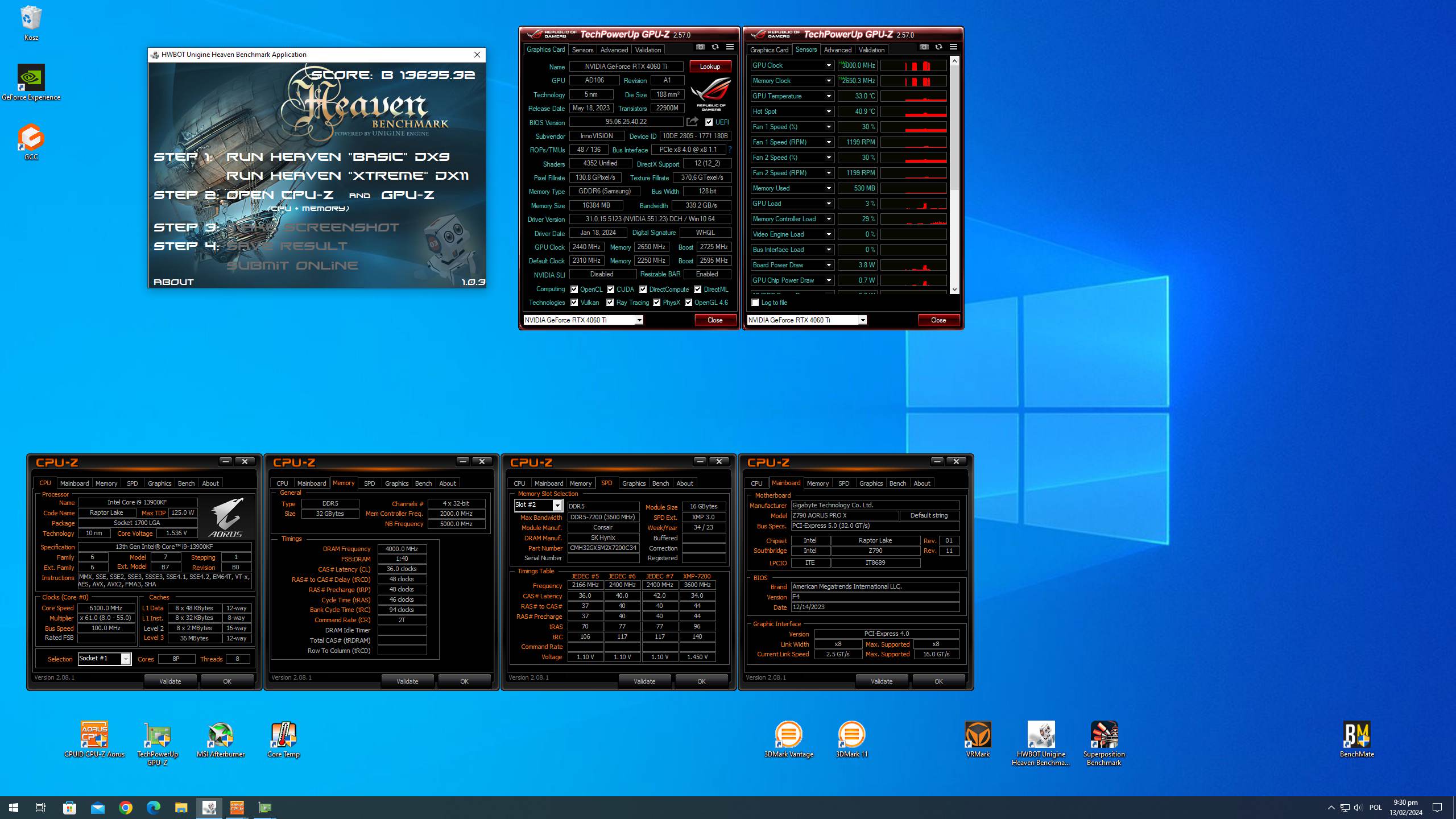
Task: Launch MSI Afterburner desktop shortcut
Action: click(x=221, y=739)
